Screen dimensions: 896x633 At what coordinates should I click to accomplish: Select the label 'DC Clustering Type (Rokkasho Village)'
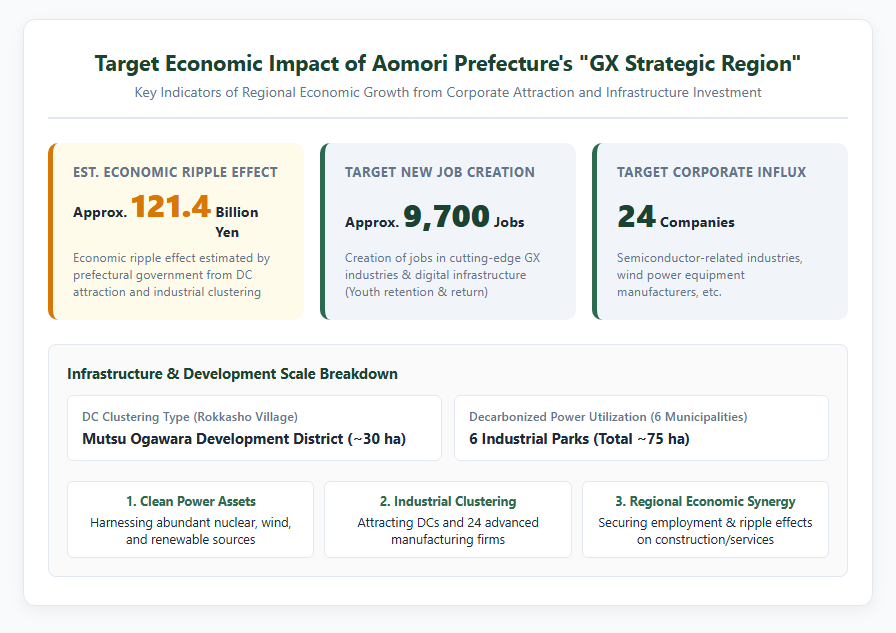click(190, 417)
